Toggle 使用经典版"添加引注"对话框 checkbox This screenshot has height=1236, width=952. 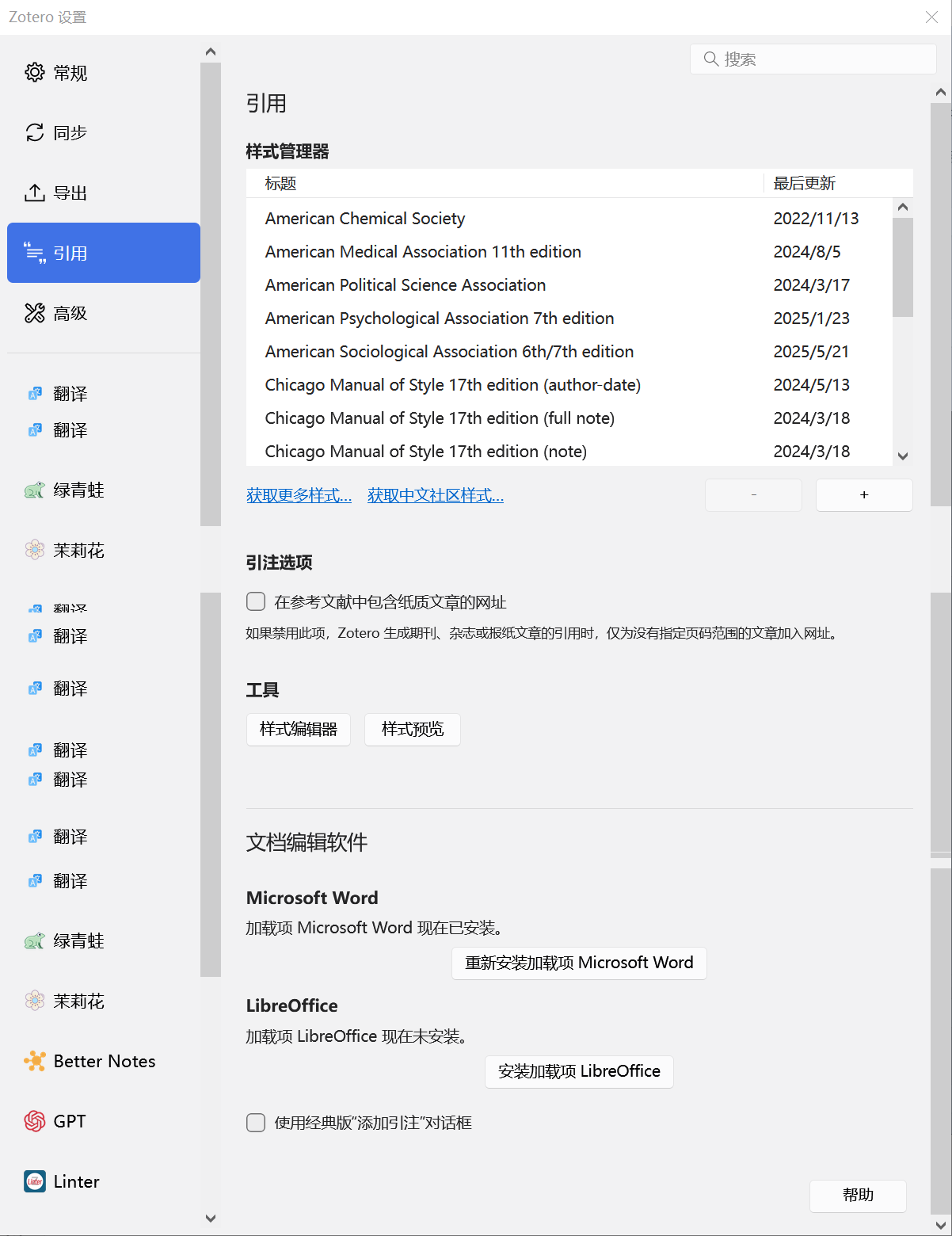tap(256, 1123)
